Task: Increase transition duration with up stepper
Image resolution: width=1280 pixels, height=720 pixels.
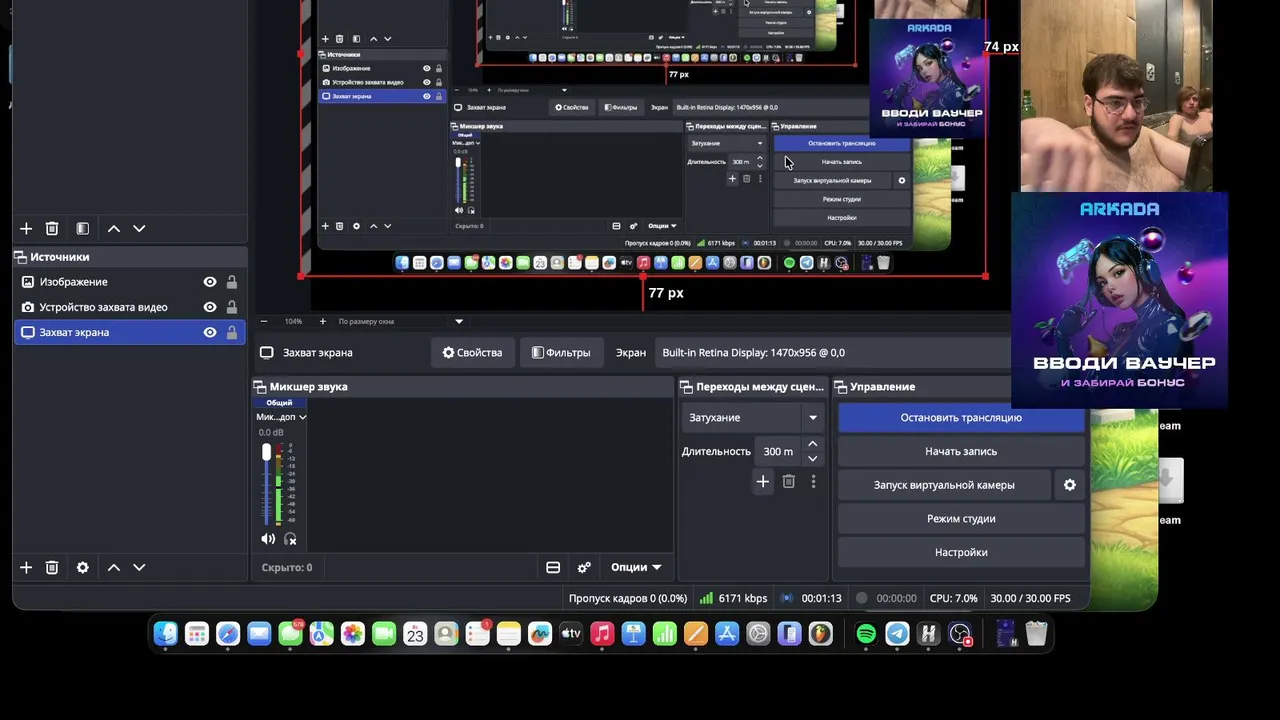Action: tap(813, 444)
